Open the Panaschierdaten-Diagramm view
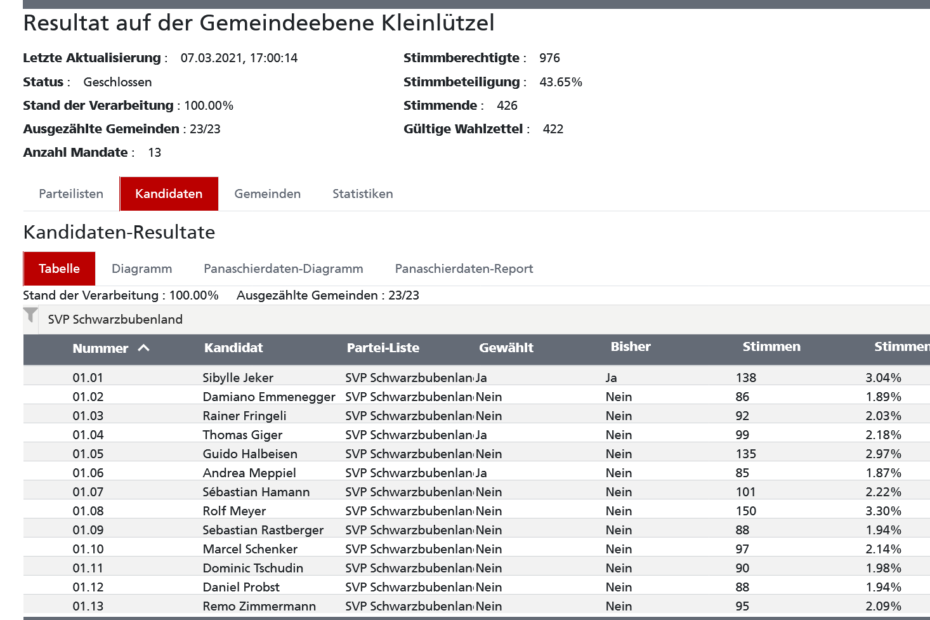Screen dimensions: 930x620 [x=283, y=269]
